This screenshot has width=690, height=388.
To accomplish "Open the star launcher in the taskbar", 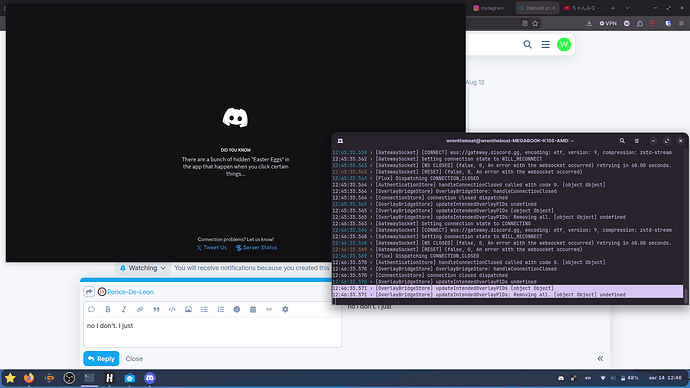I will [x=10, y=378].
